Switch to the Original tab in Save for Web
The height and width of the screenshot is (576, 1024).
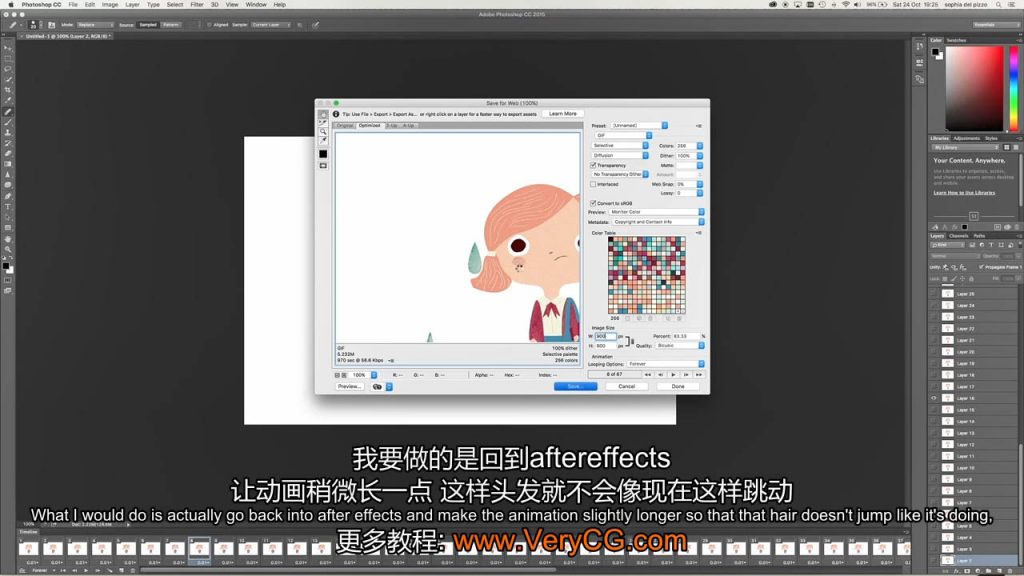345,125
